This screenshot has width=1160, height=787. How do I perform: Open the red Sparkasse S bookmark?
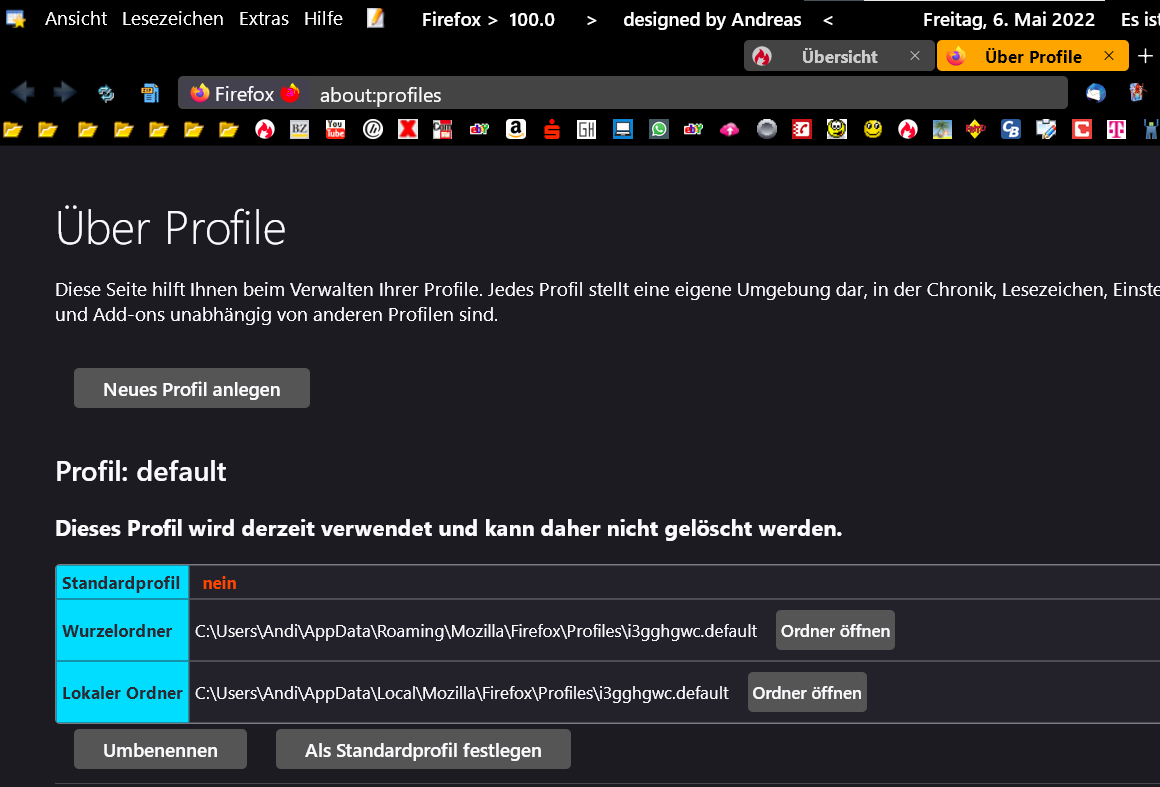click(552, 129)
